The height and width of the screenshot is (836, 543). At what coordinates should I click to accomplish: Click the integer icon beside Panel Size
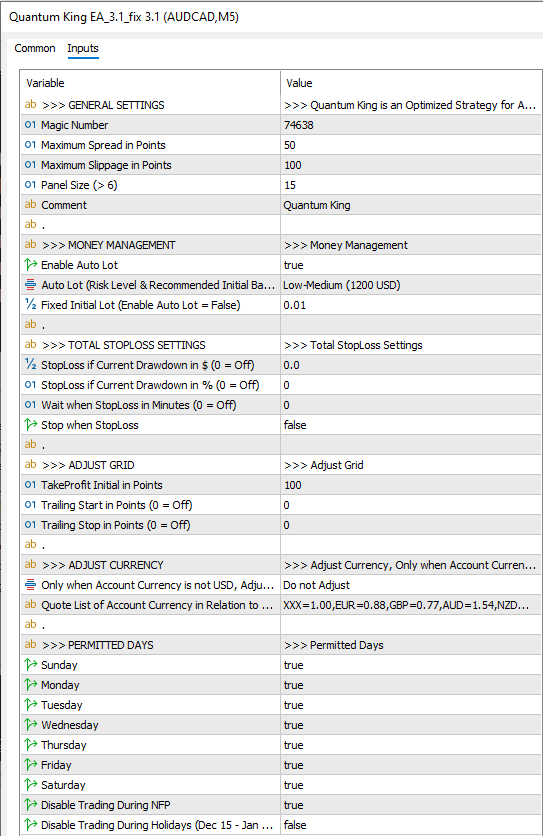30,185
